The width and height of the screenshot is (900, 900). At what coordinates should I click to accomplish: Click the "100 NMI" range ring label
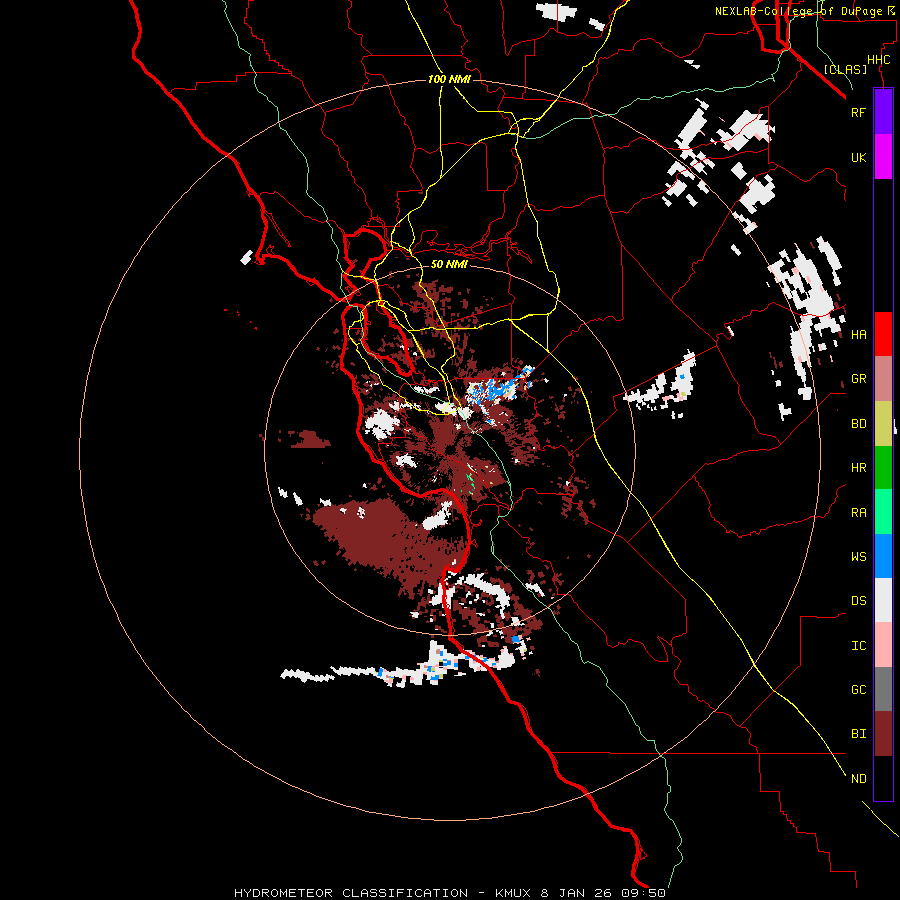[x=449, y=79]
